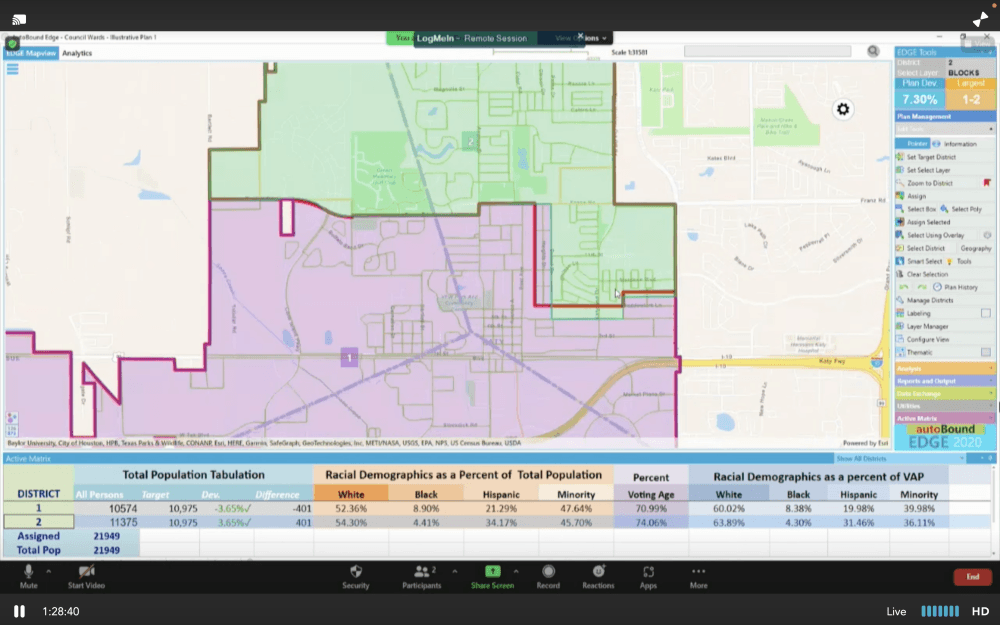Screen dimensions: 1000x625
Task: Click the Largest 1-2 box
Action: (970, 94)
